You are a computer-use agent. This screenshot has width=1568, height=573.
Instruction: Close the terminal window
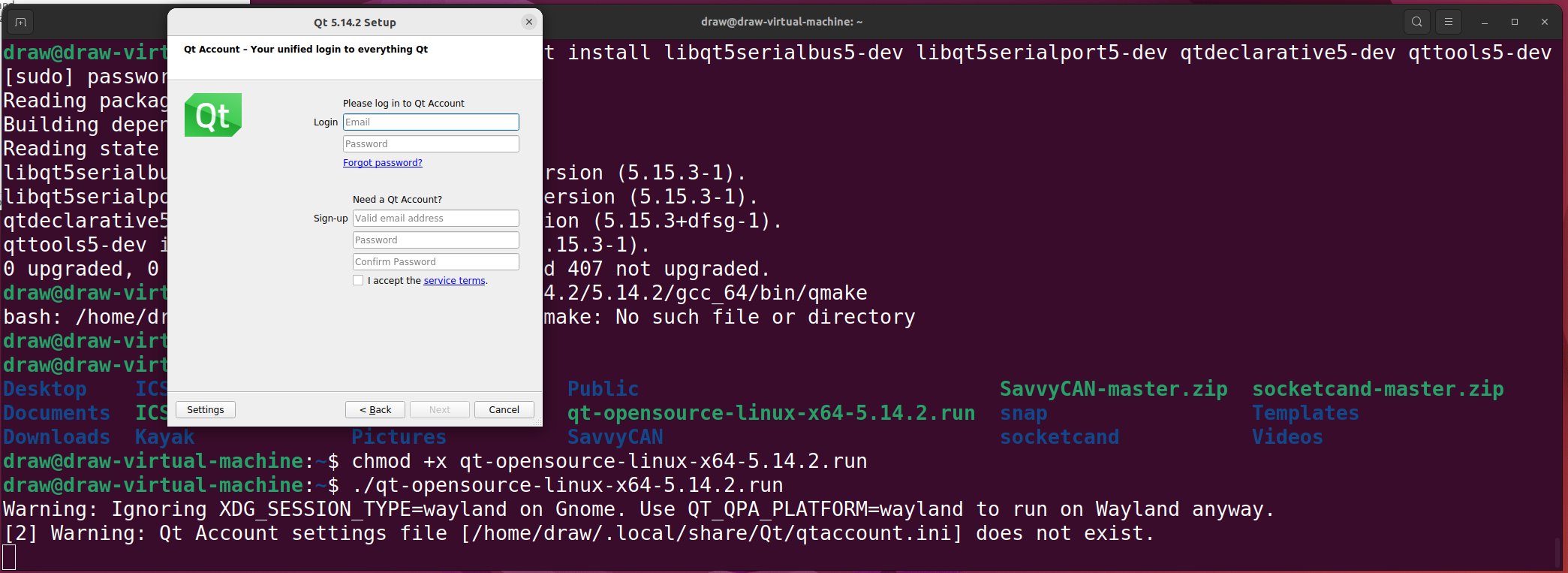(x=1545, y=22)
